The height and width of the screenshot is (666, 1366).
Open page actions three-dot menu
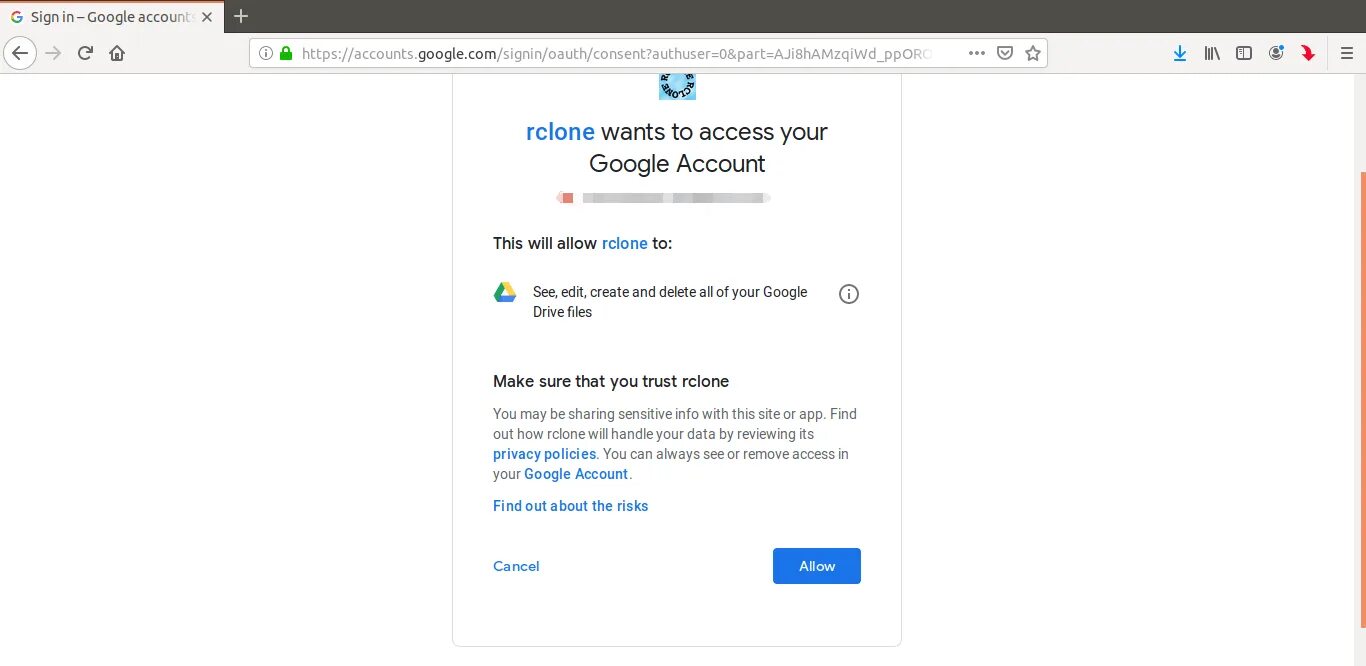point(977,53)
